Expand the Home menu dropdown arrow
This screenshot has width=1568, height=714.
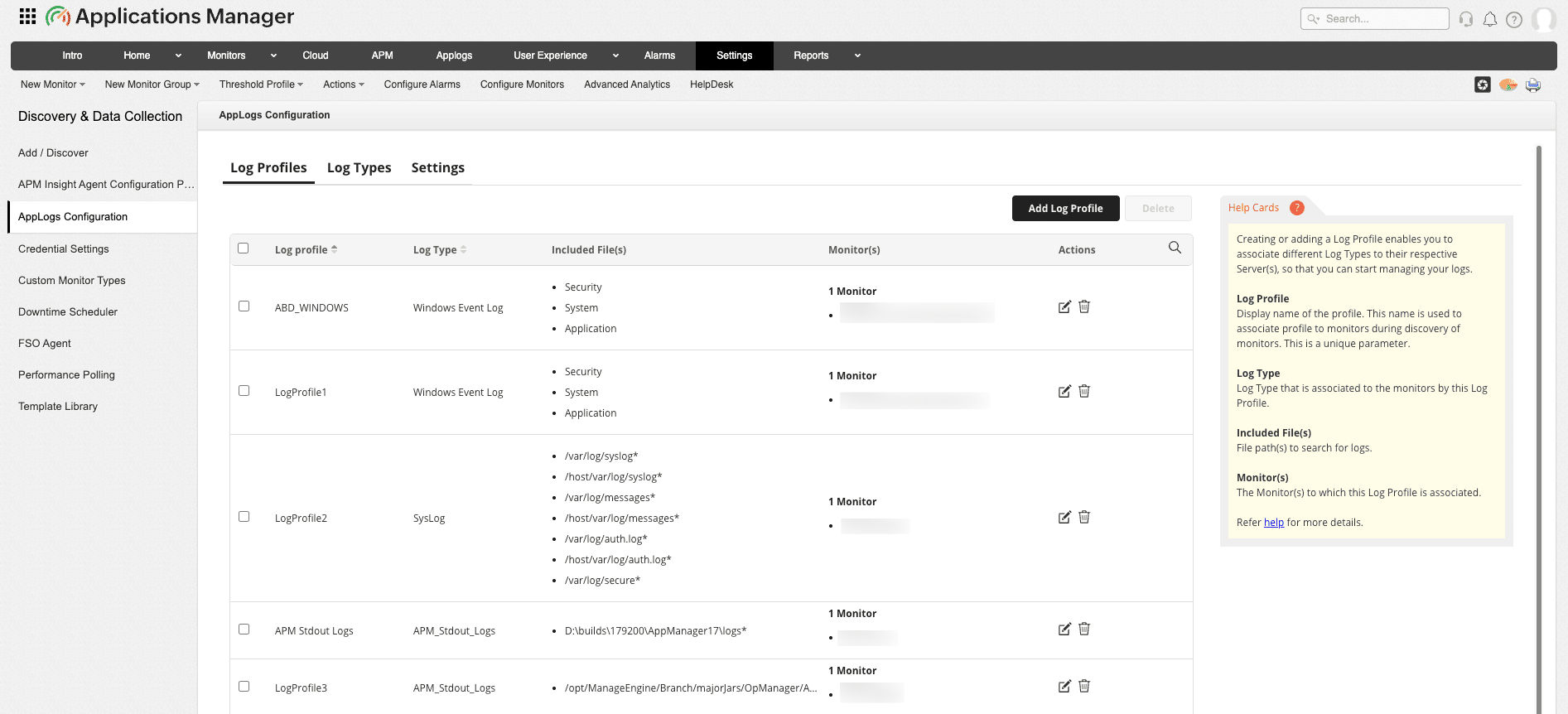tap(178, 55)
